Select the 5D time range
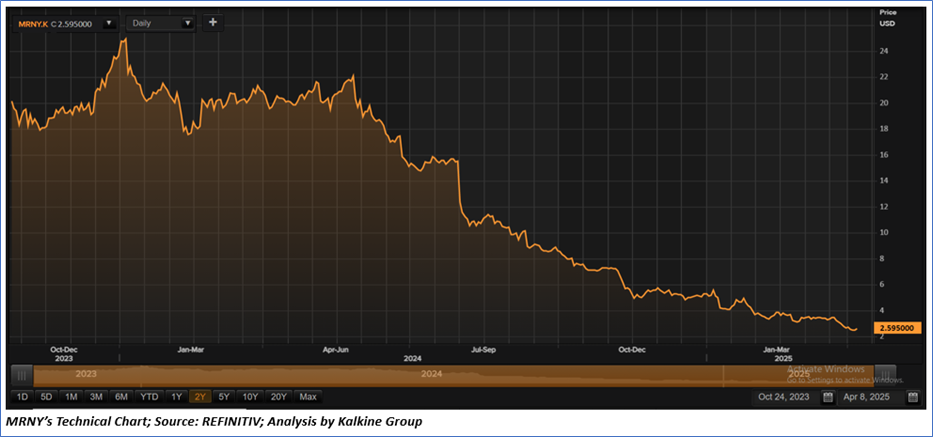Image resolution: width=933 pixels, height=437 pixels. 46,397
